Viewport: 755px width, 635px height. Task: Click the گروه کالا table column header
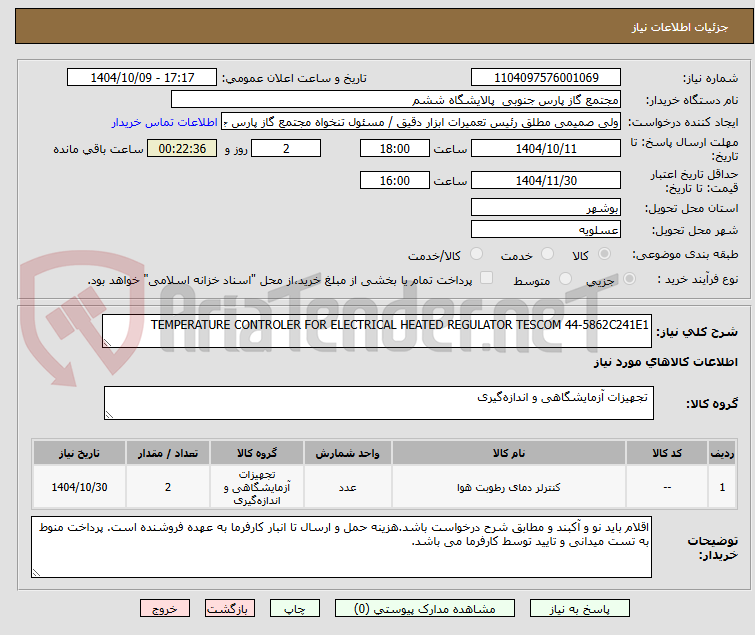click(257, 453)
